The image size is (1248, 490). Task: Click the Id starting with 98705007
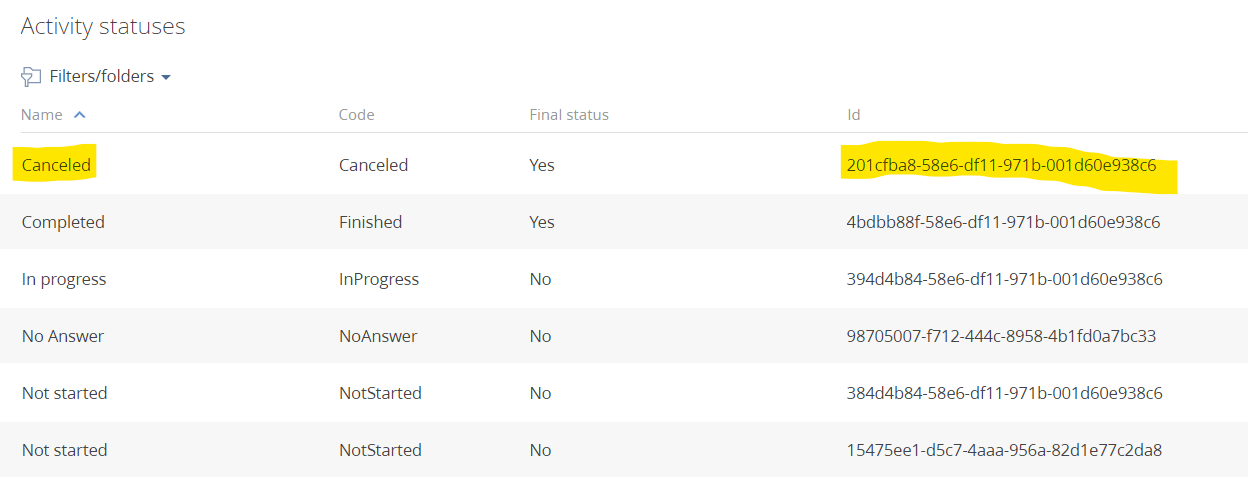pos(1001,336)
